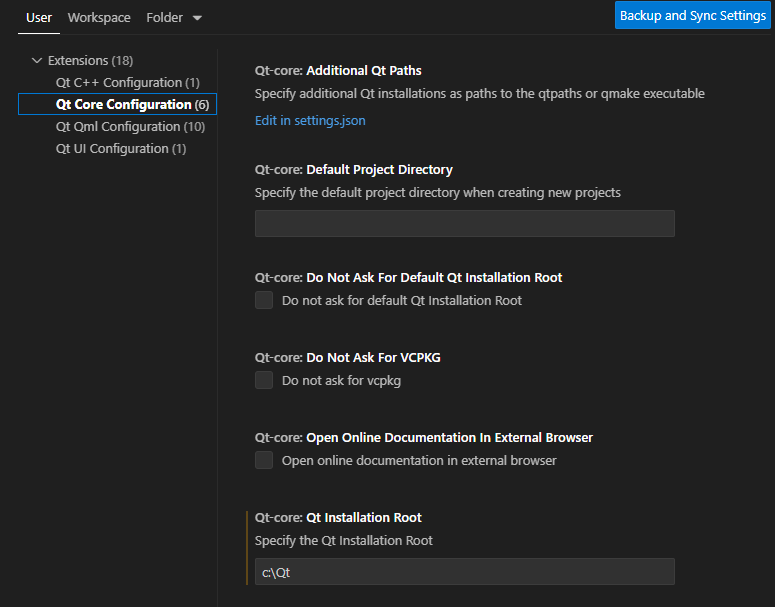
Task: Switch to the Workspace settings tab
Action: 99,18
